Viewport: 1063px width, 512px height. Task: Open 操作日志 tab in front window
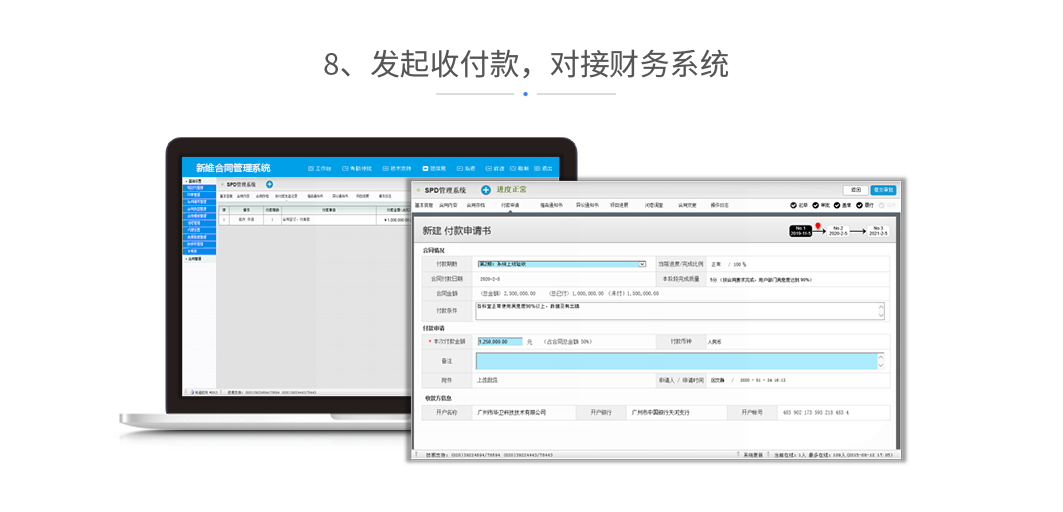(719, 205)
